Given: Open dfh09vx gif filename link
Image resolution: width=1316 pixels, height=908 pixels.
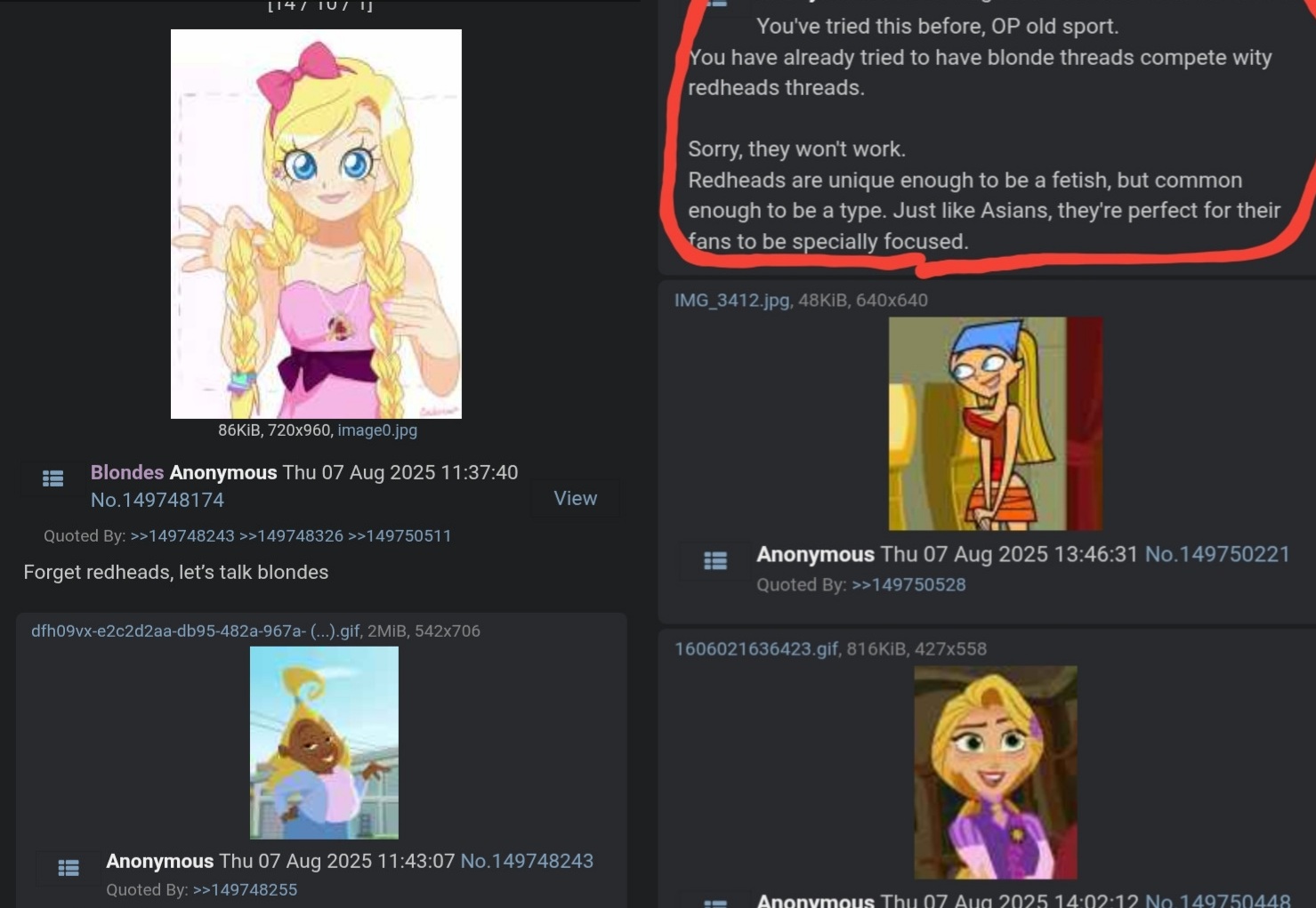Looking at the screenshot, I should 196,631.
